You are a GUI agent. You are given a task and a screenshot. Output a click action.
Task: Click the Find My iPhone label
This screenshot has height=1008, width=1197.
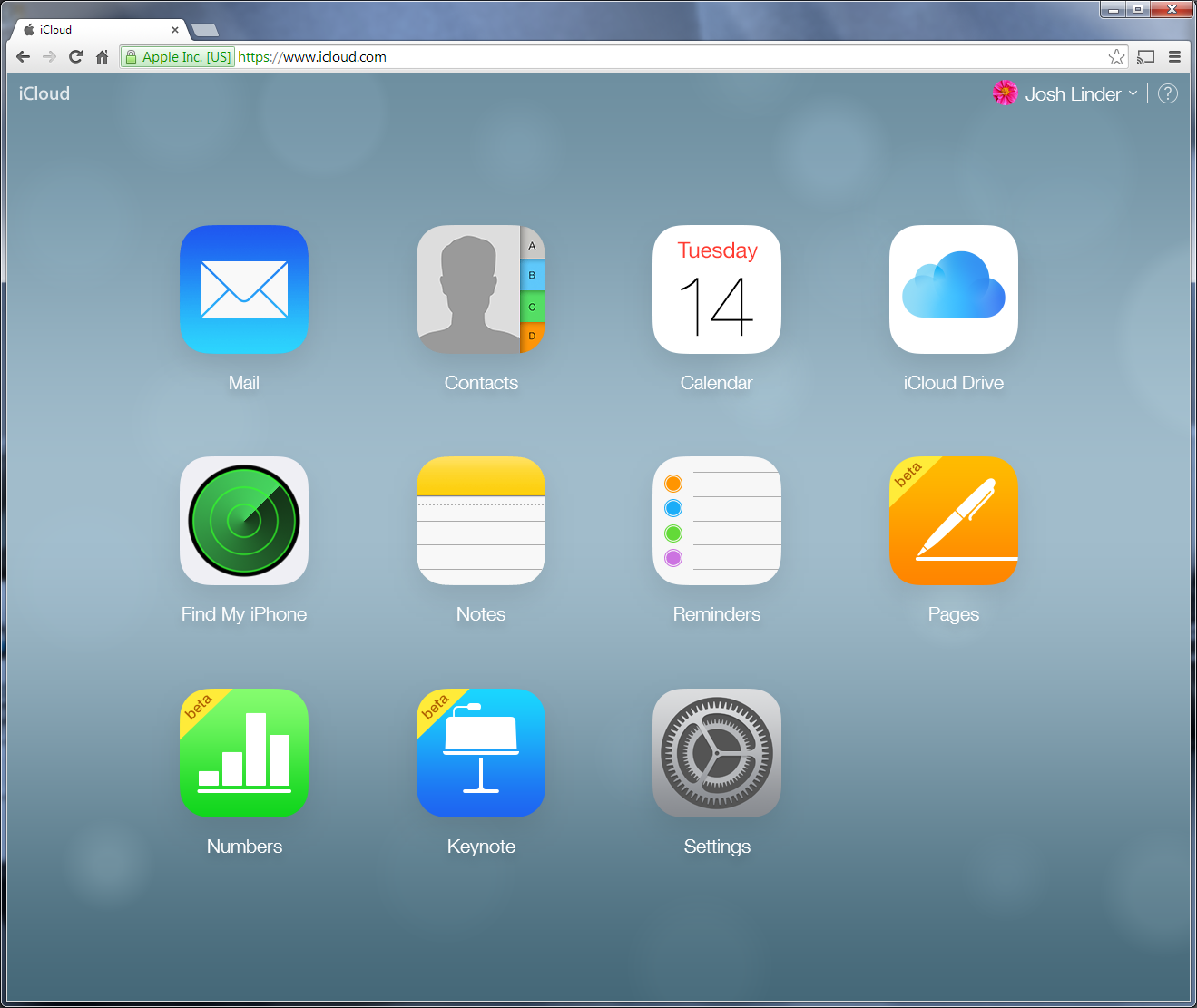(x=244, y=614)
